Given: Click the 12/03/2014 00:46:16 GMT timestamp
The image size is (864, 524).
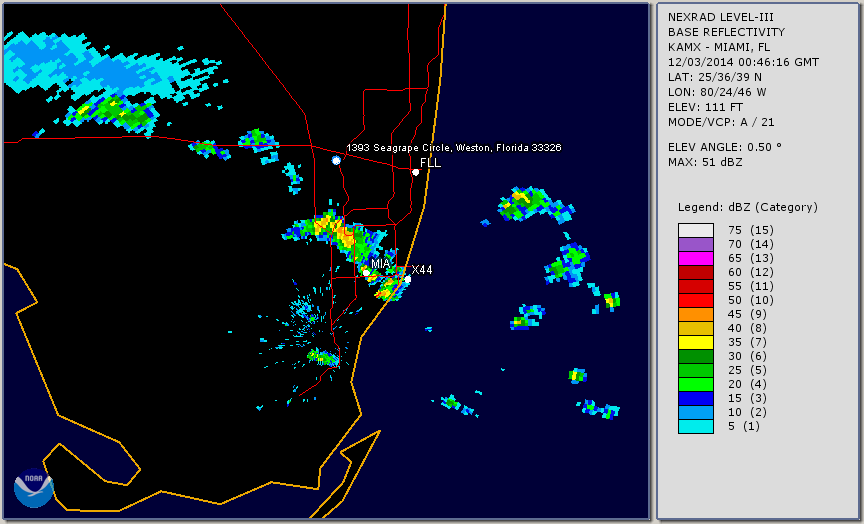Looking at the screenshot, I should point(743,62).
